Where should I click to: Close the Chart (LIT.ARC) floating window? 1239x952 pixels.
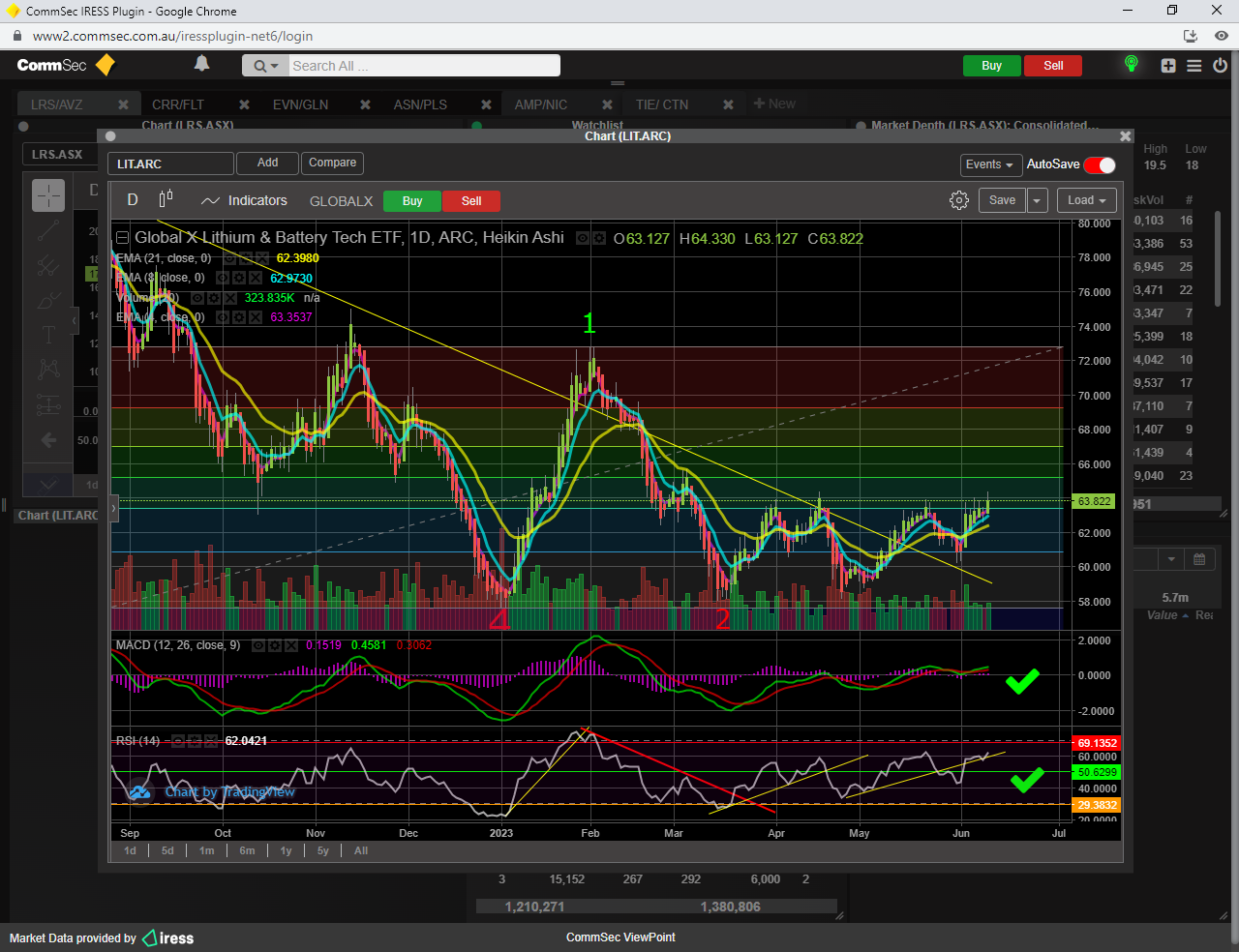coord(1125,136)
